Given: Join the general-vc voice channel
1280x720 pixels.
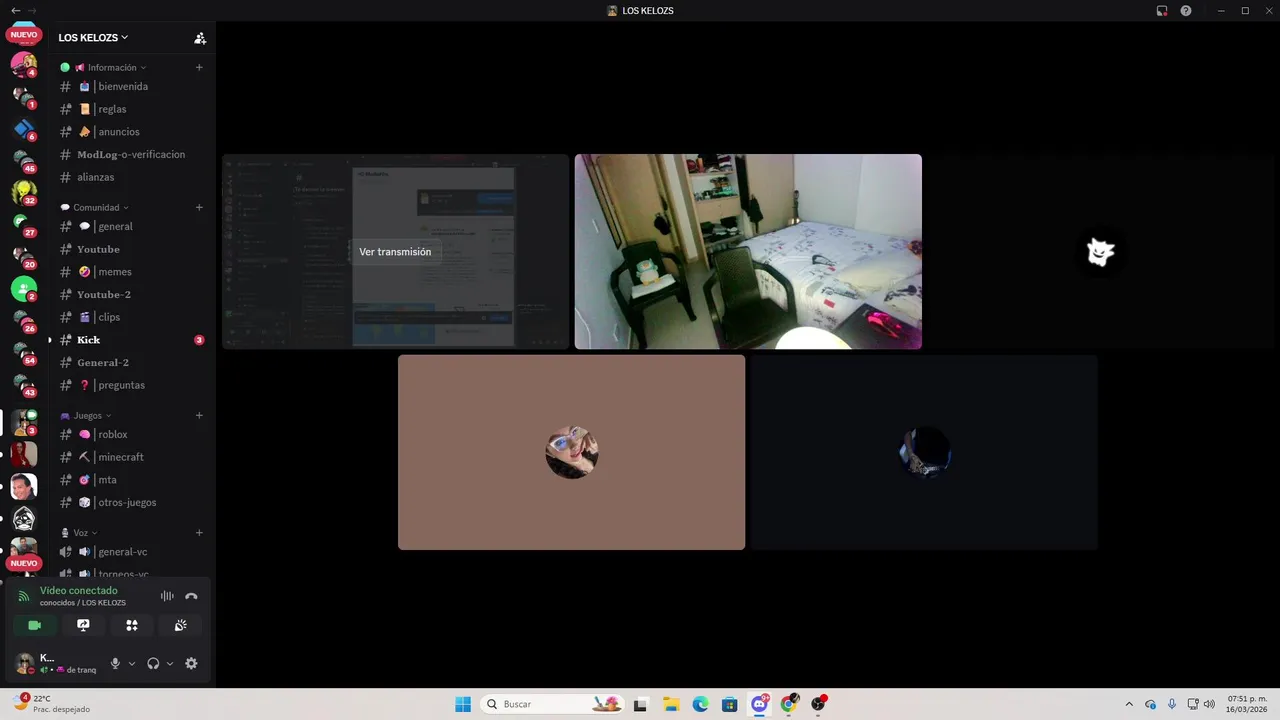Looking at the screenshot, I should click(132, 552).
